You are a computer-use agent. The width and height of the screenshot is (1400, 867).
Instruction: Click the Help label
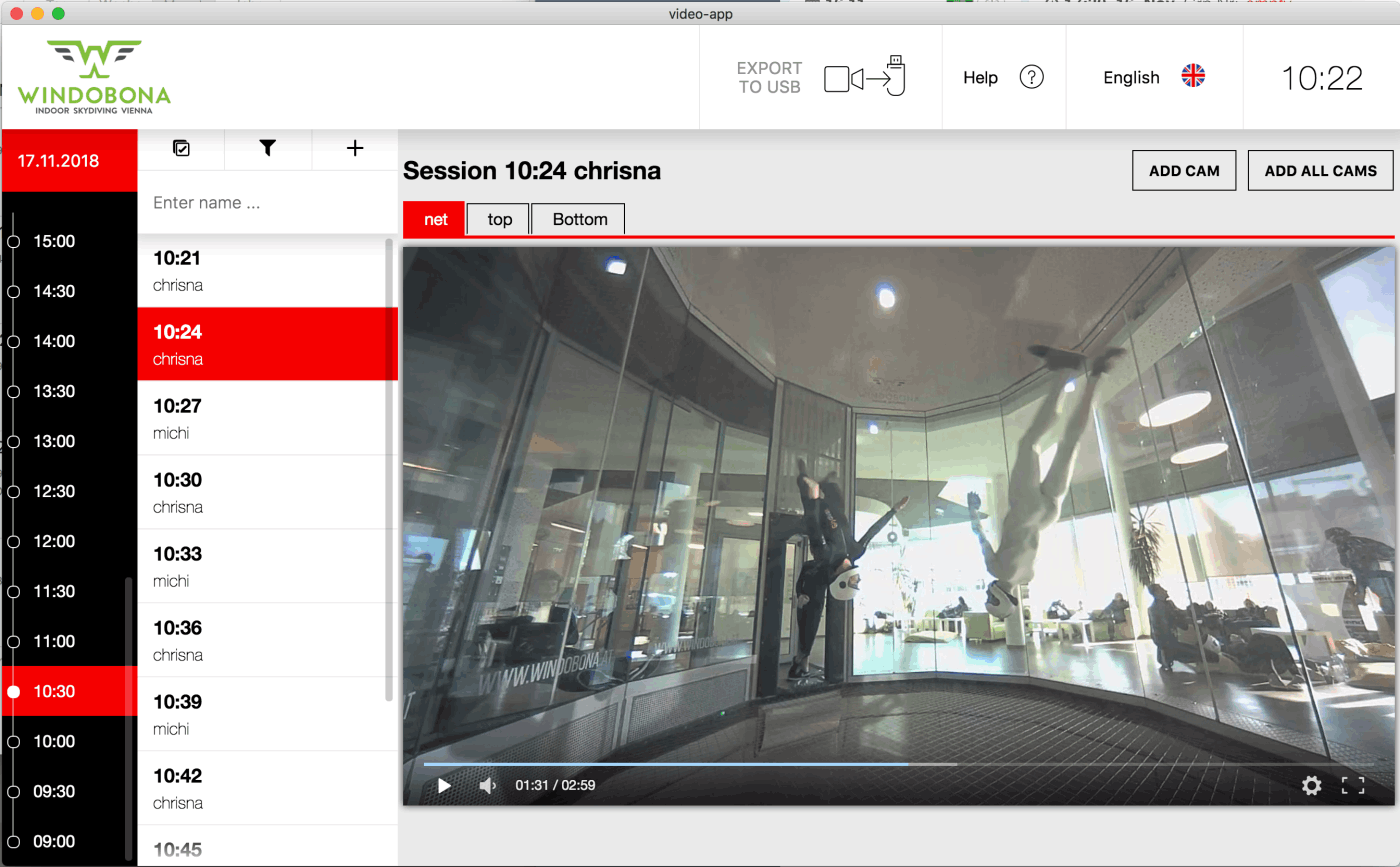click(x=981, y=77)
